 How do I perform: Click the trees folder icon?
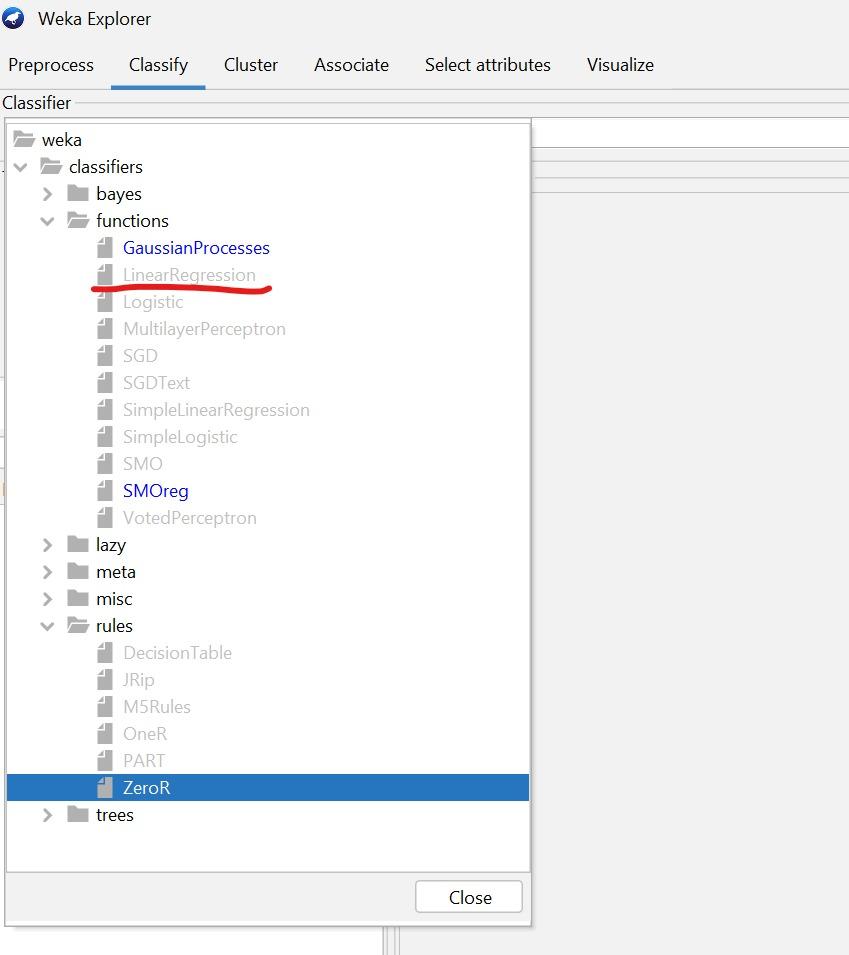click(x=78, y=814)
